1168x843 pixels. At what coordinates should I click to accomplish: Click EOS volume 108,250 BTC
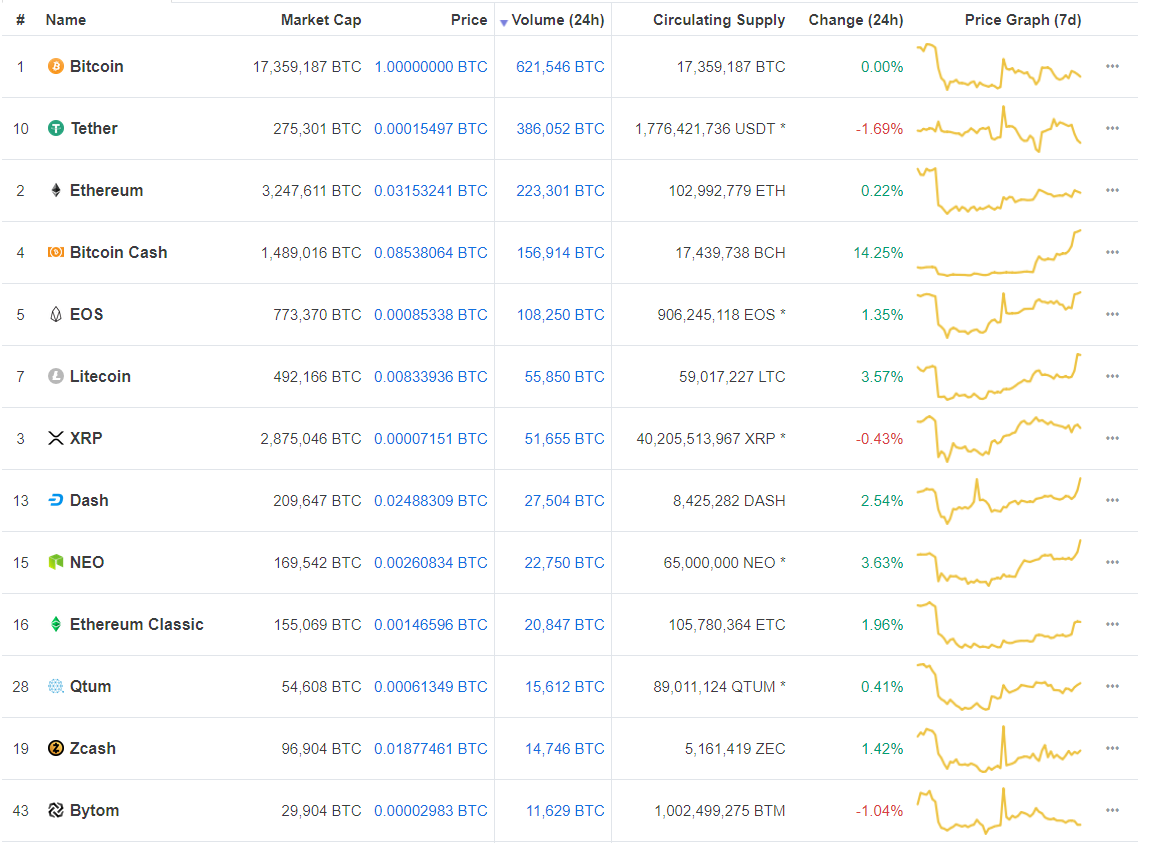560,315
